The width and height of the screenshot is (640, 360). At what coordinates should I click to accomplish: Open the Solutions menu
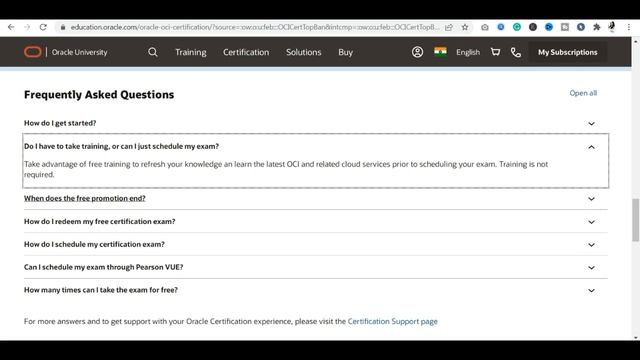(x=304, y=52)
